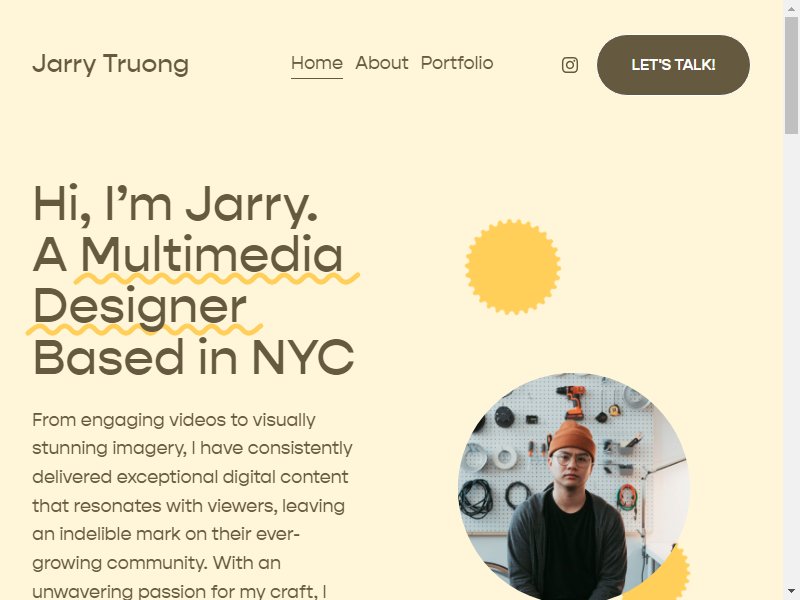The width and height of the screenshot is (800, 600).
Task: Click the orange drill in the portrait photo
Action: click(x=573, y=401)
